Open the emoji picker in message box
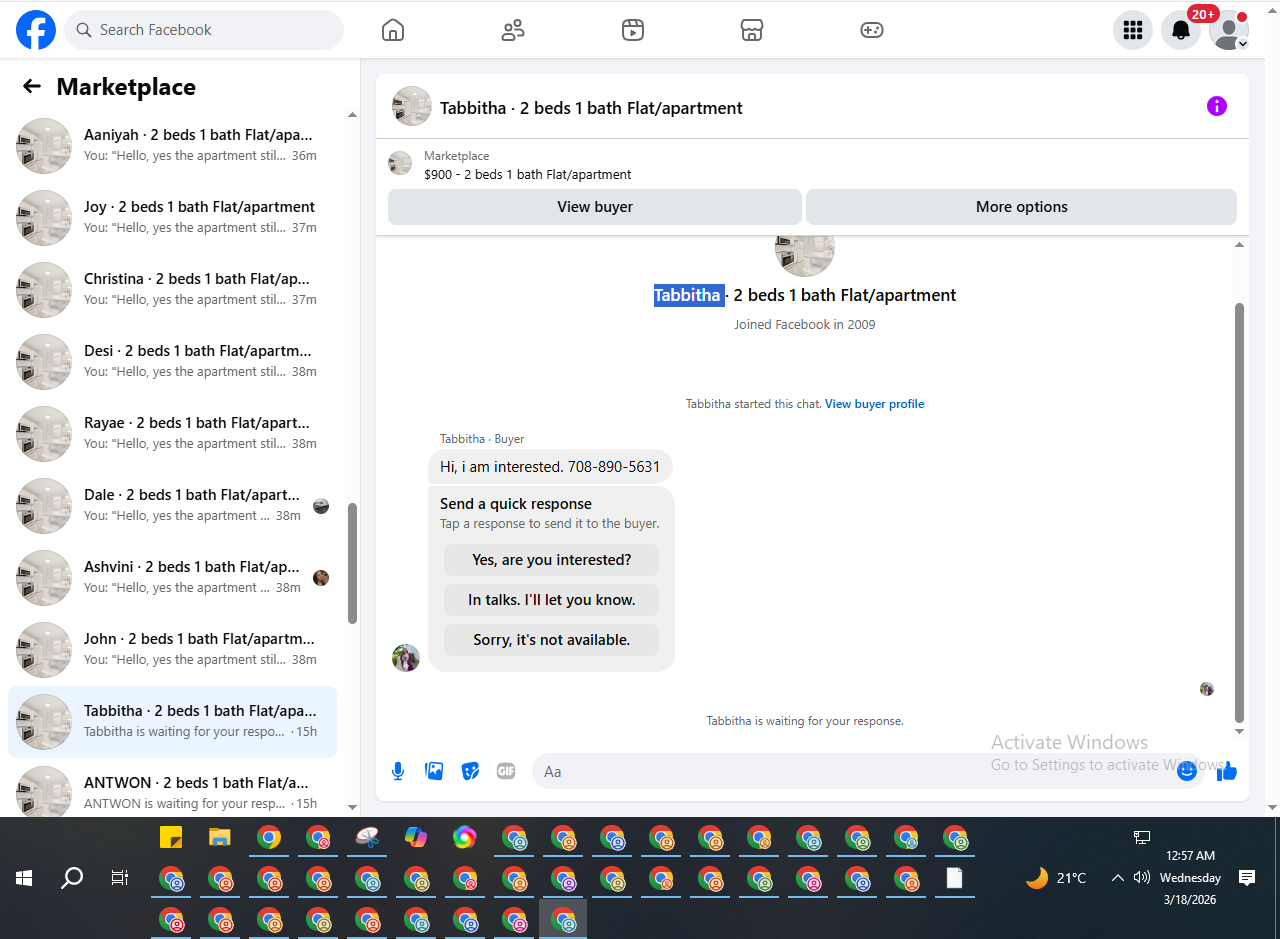This screenshot has width=1280, height=939. (x=1187, y=771)
